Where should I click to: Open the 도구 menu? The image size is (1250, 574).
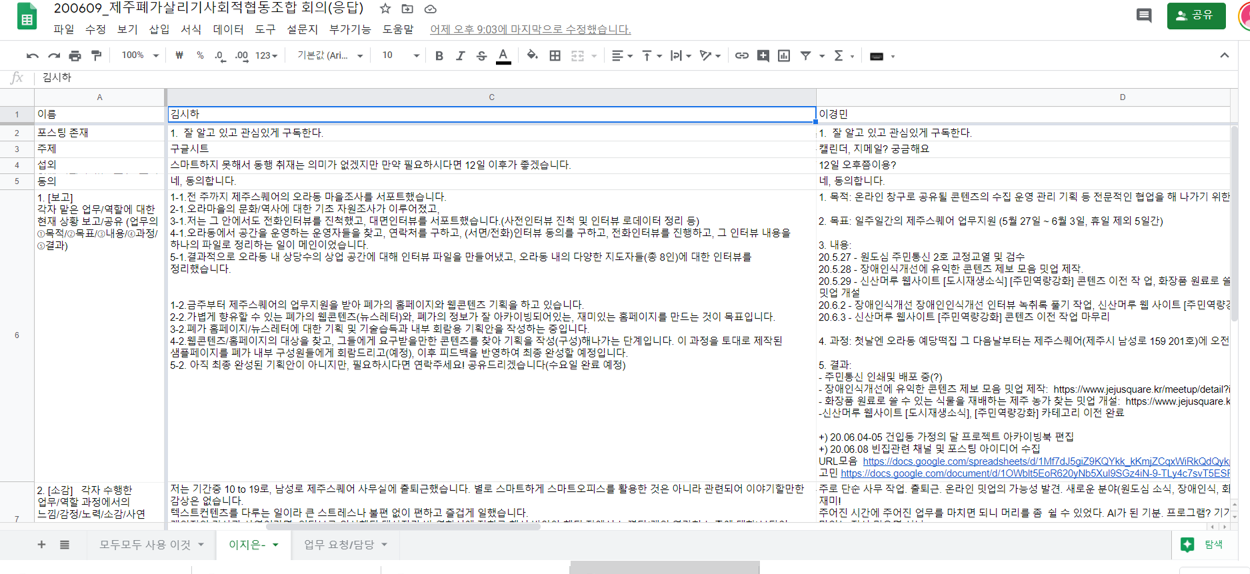pos(265,30)
